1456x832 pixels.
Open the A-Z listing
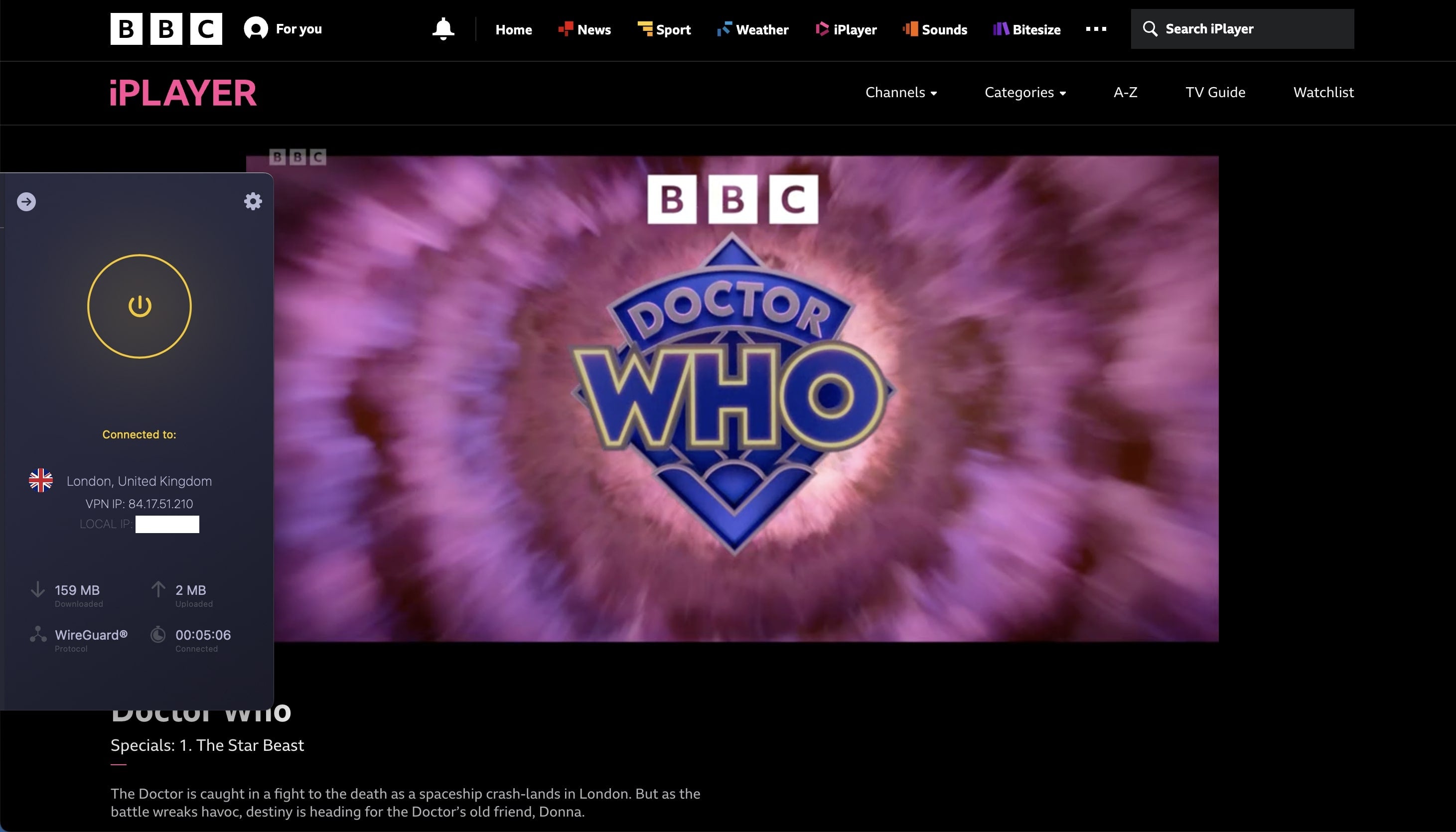click(1125, 93)
